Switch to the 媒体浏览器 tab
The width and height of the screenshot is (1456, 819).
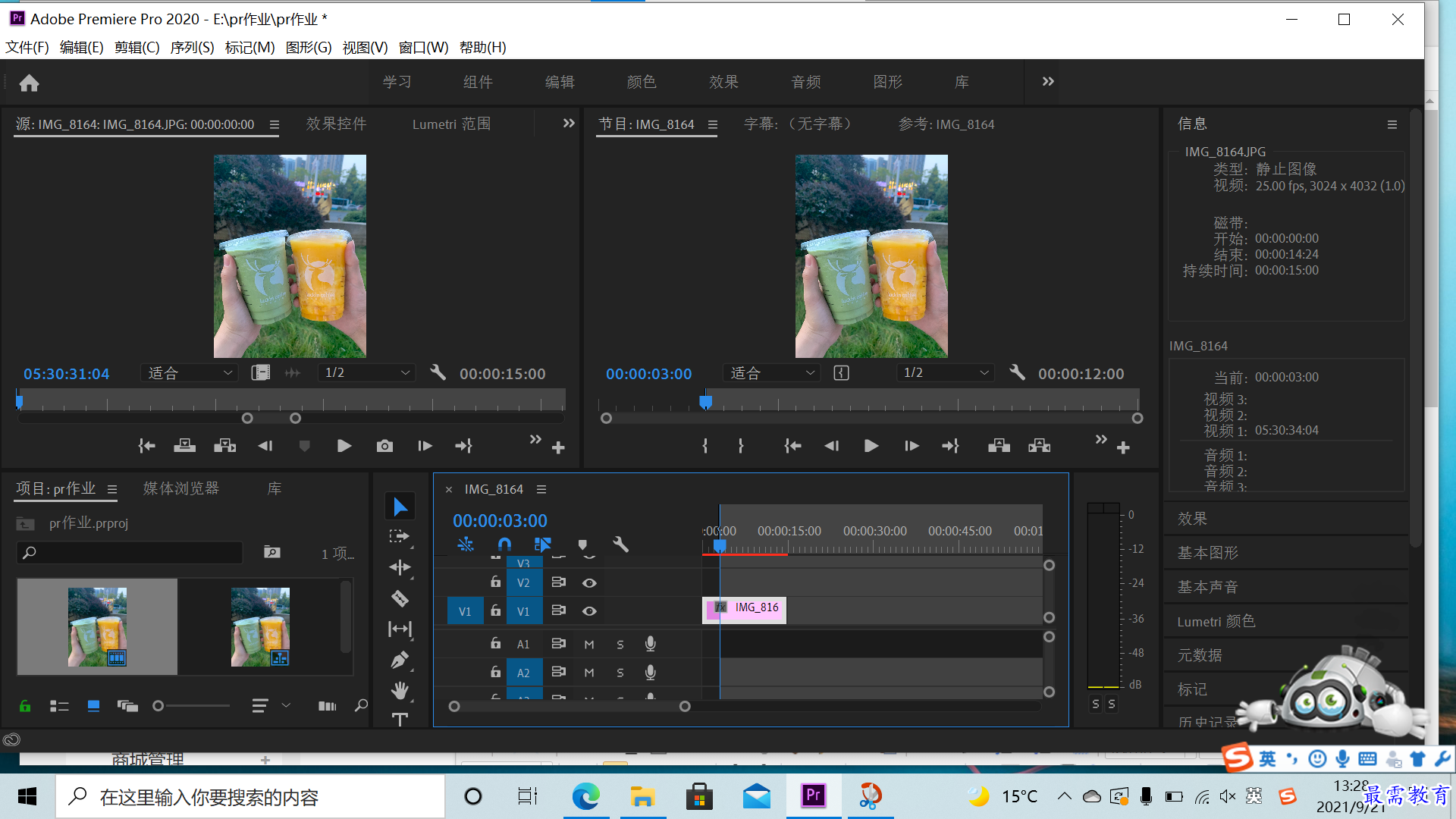point(181,489)
